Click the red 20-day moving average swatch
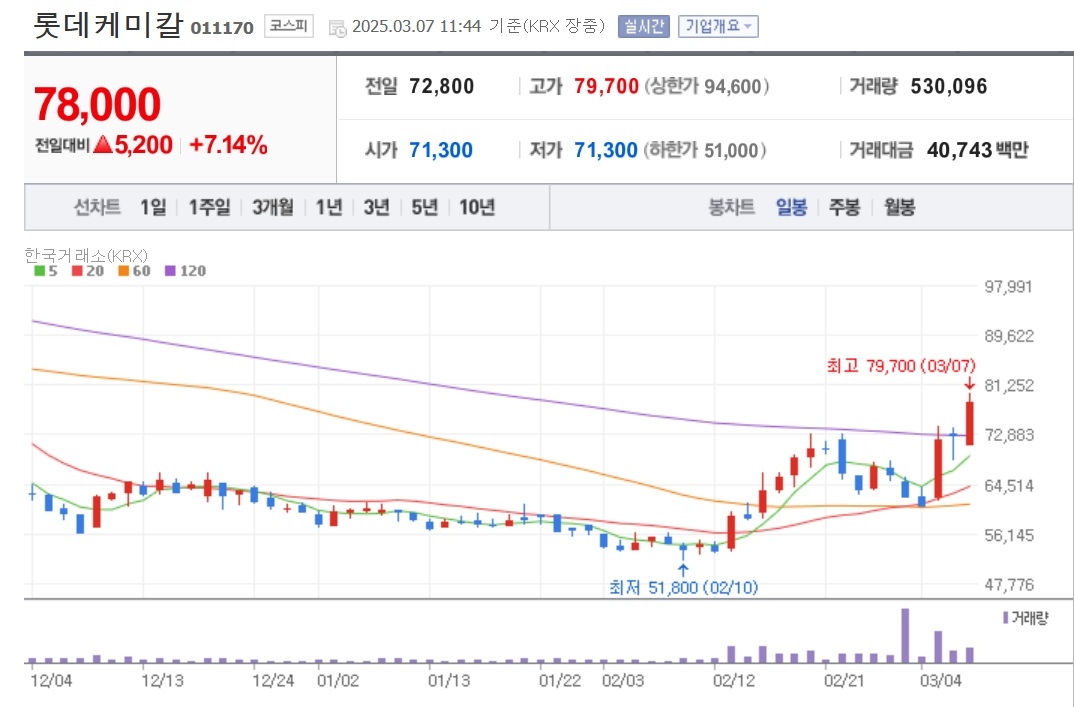The width and height of the screenshot is (1074, 707). click(x=77, y=271)
